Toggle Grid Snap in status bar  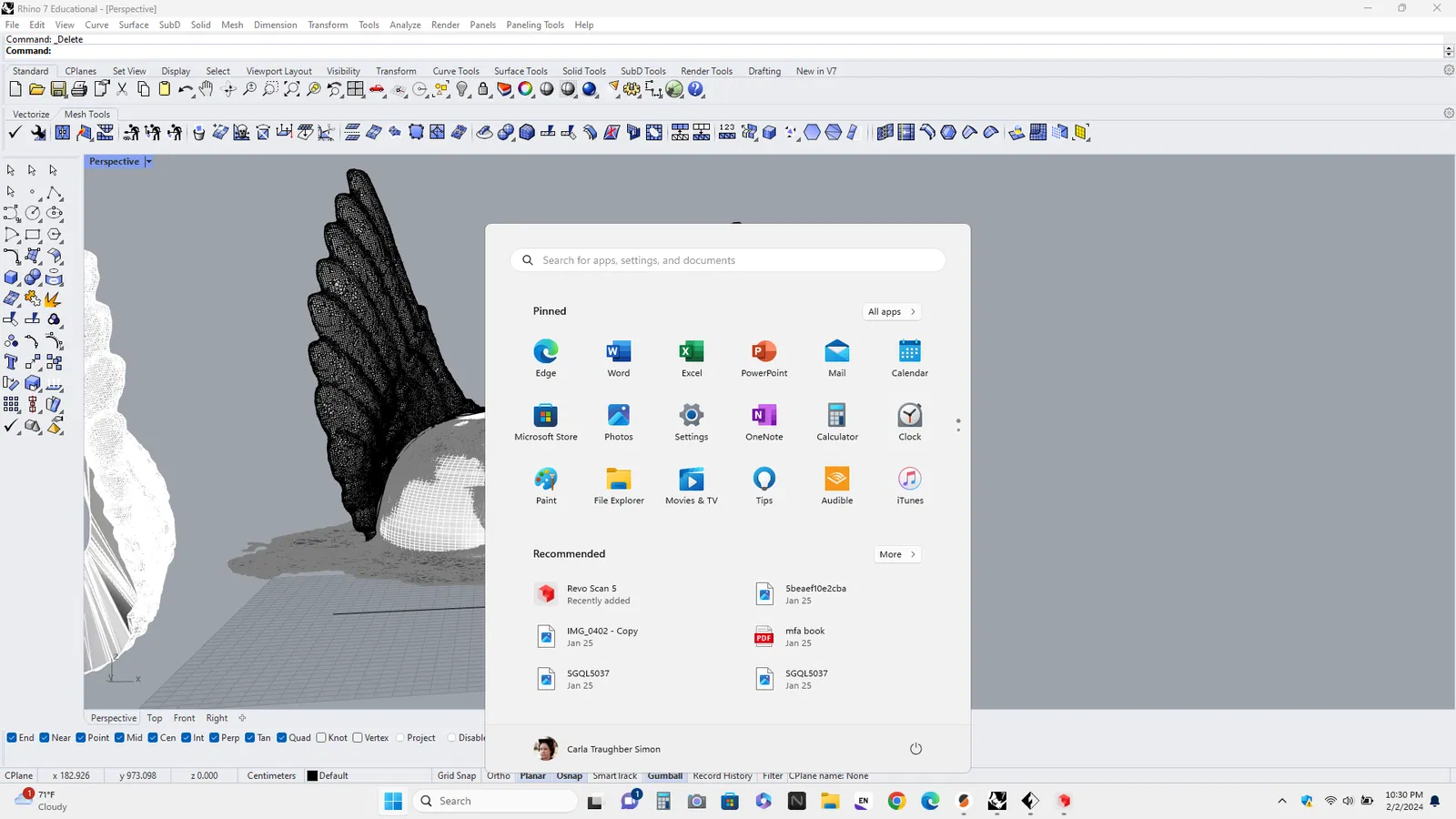click(x=457, y=776)
